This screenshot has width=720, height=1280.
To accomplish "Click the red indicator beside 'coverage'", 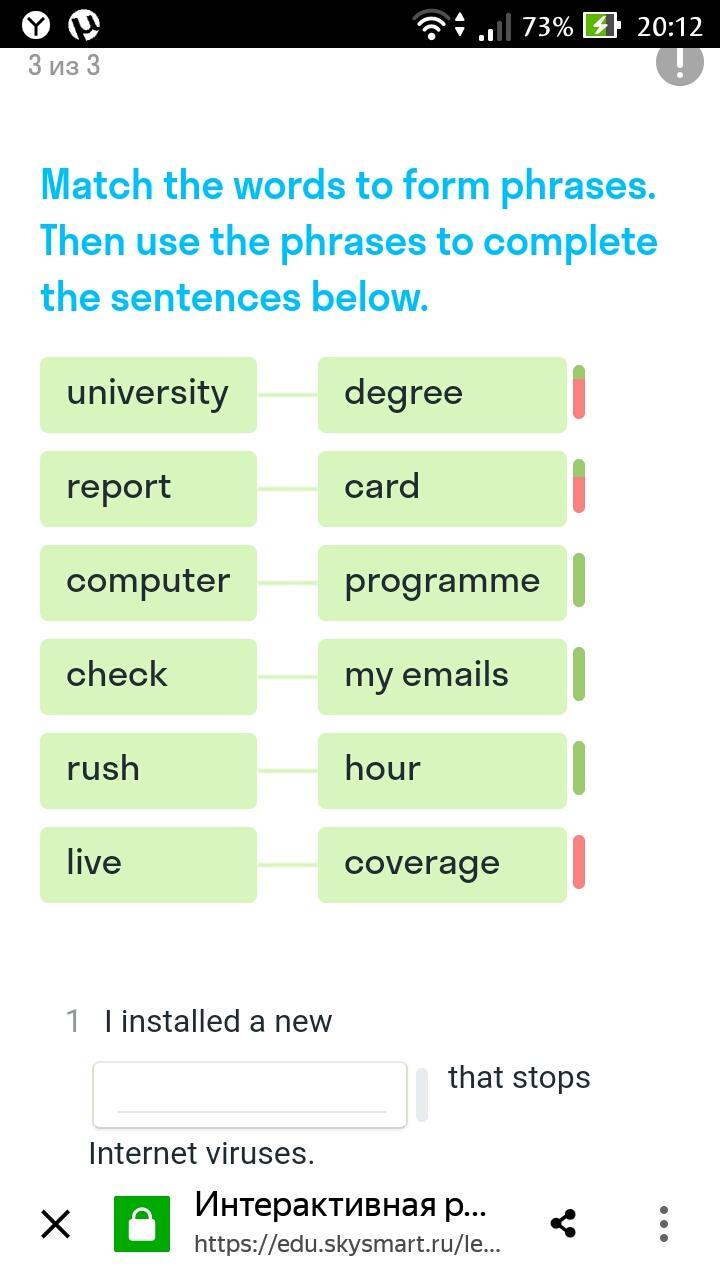I will click(579, 863).
